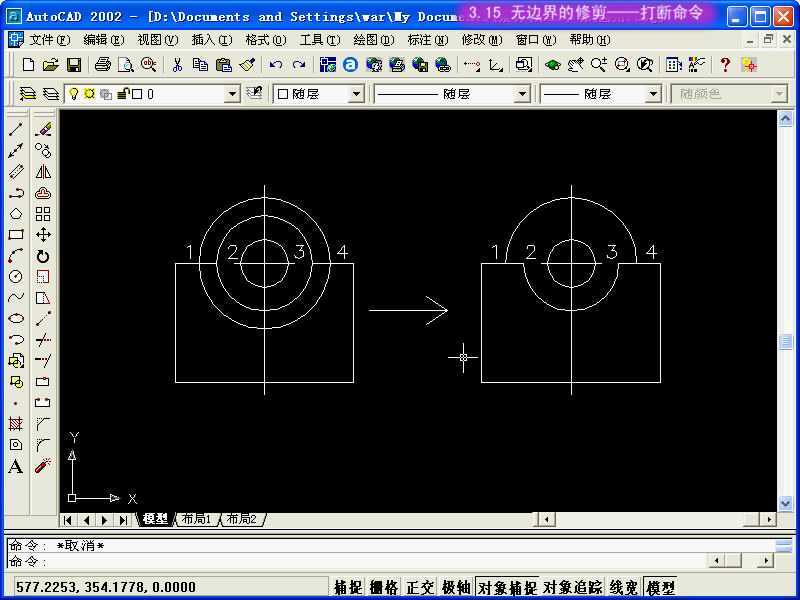Open the 编辑(E) menu
The height and width of the screenshot is (600, 800).
104,40
